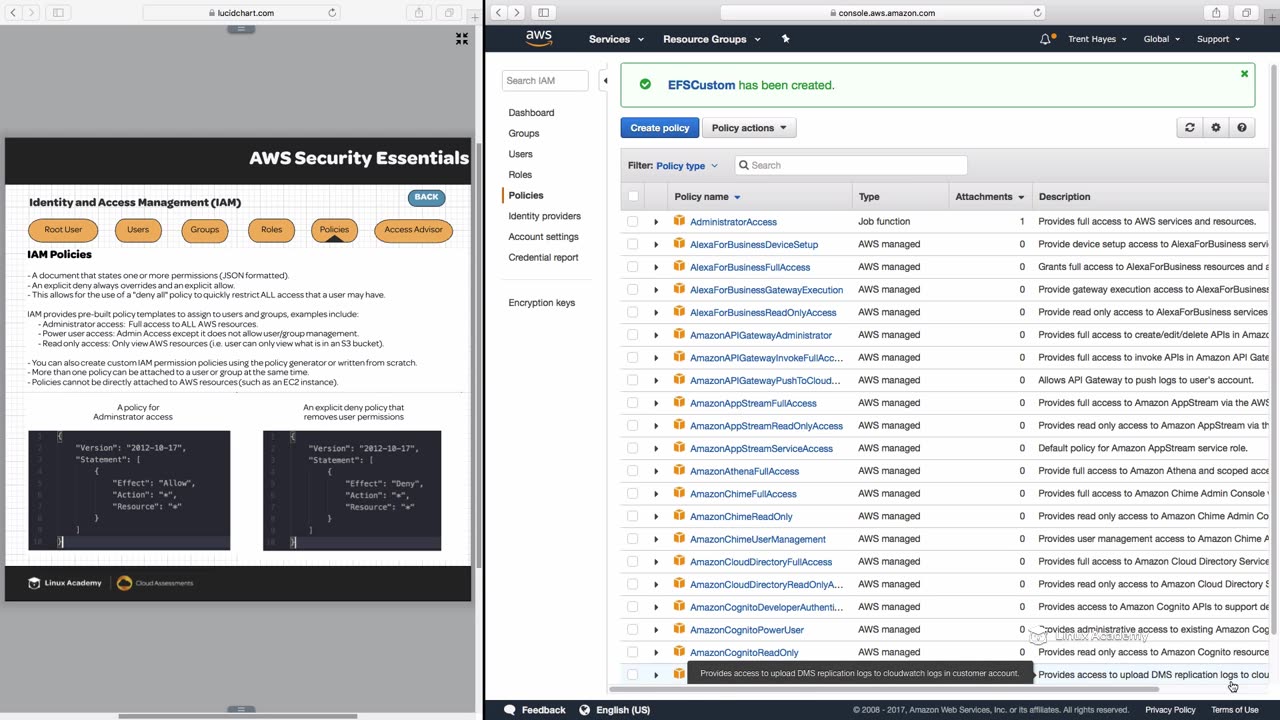1280x720 pixels.
Task: Click the refresh policies icon button
Action: pos(1189,128)
